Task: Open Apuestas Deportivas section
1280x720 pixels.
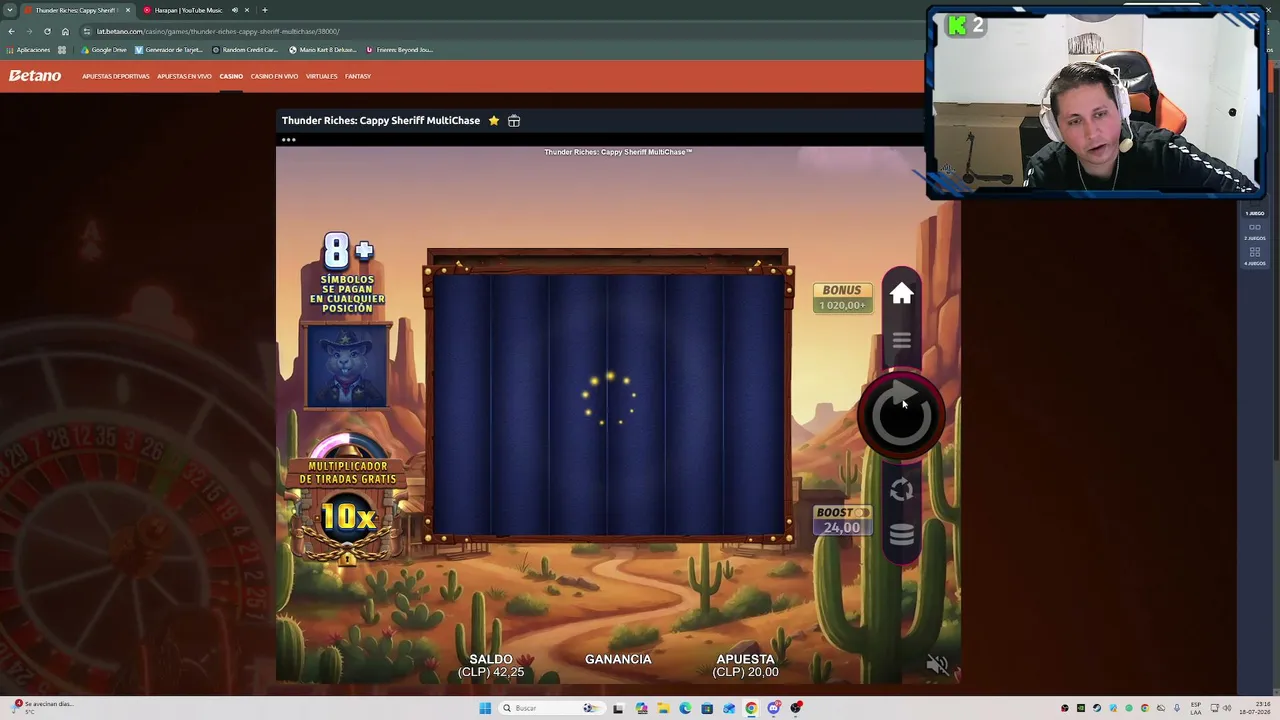Action: pos(116,76)
